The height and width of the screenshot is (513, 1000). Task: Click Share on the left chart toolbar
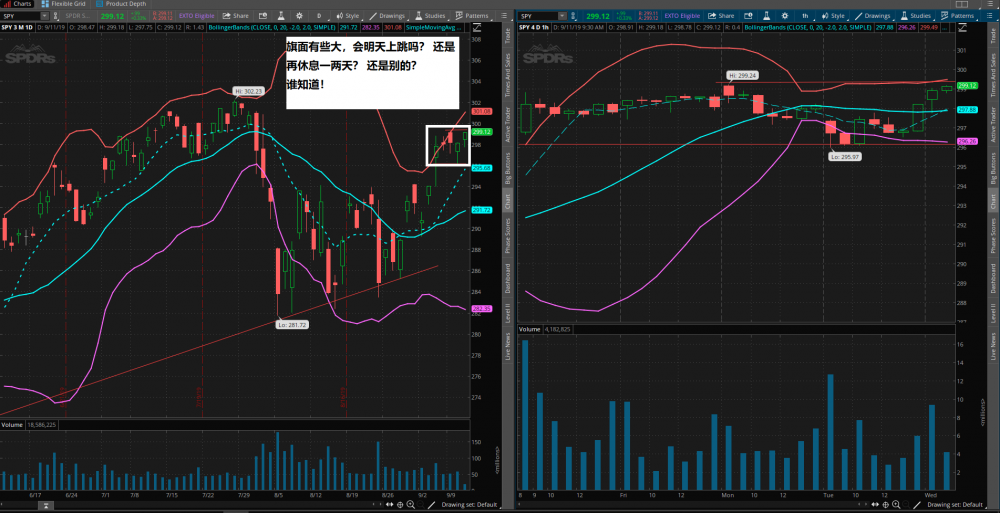235,15
